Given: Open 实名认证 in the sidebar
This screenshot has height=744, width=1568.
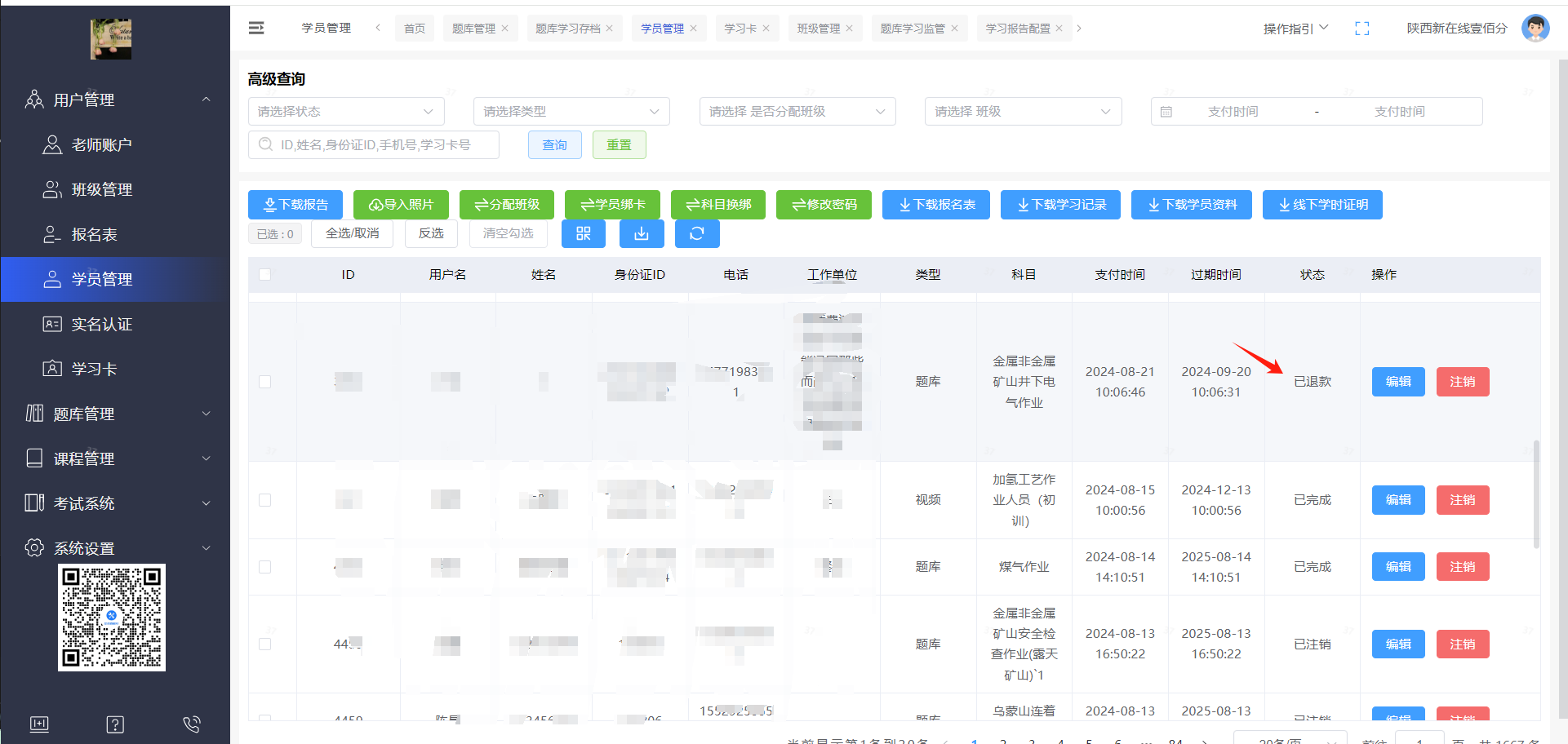Looking at the screenshot, I should coord(115,324).
